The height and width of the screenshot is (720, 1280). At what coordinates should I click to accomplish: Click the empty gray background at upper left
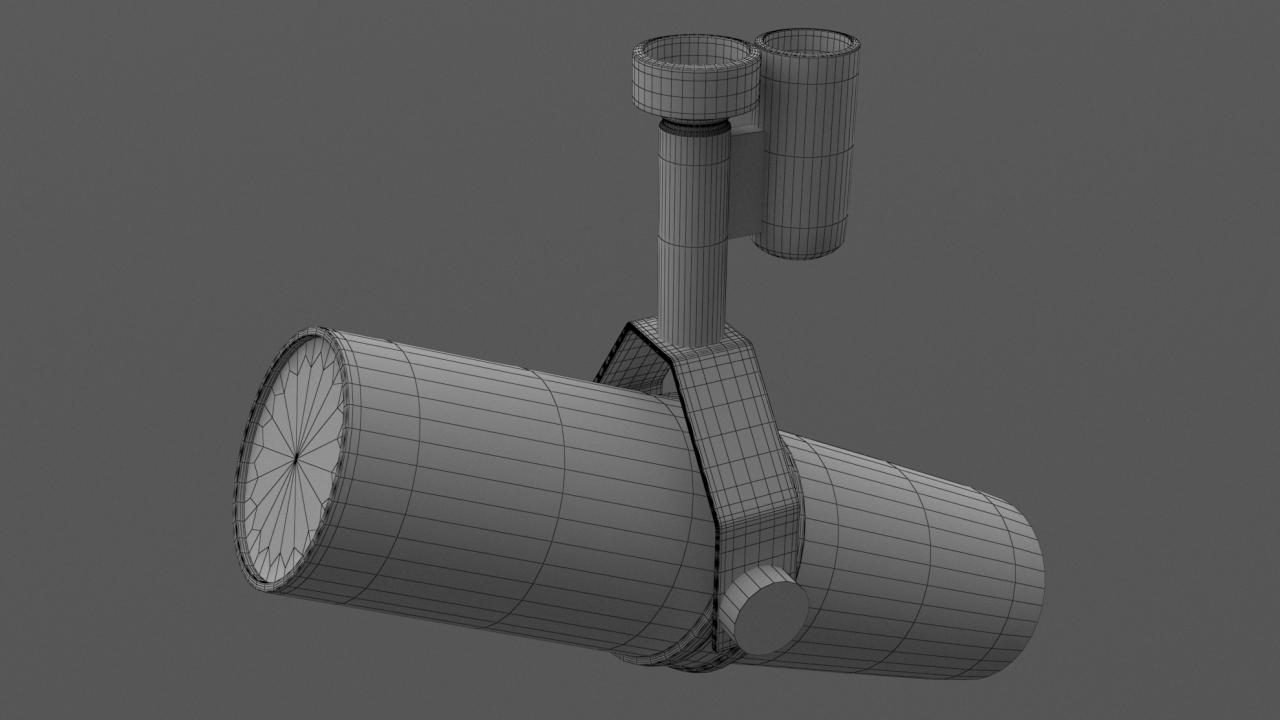point(150,120)
